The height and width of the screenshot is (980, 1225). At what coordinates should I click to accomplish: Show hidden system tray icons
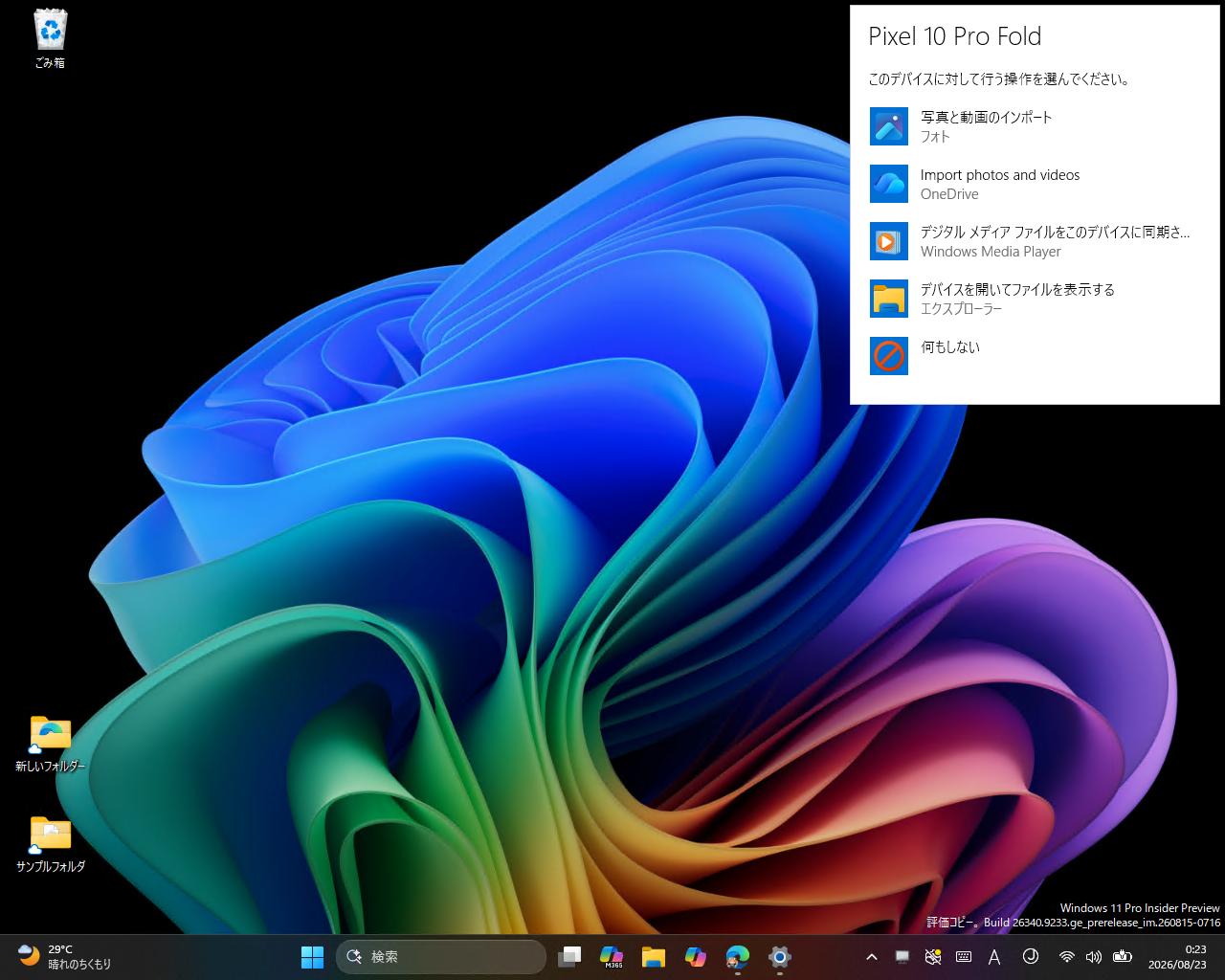(x=872, y=956)
